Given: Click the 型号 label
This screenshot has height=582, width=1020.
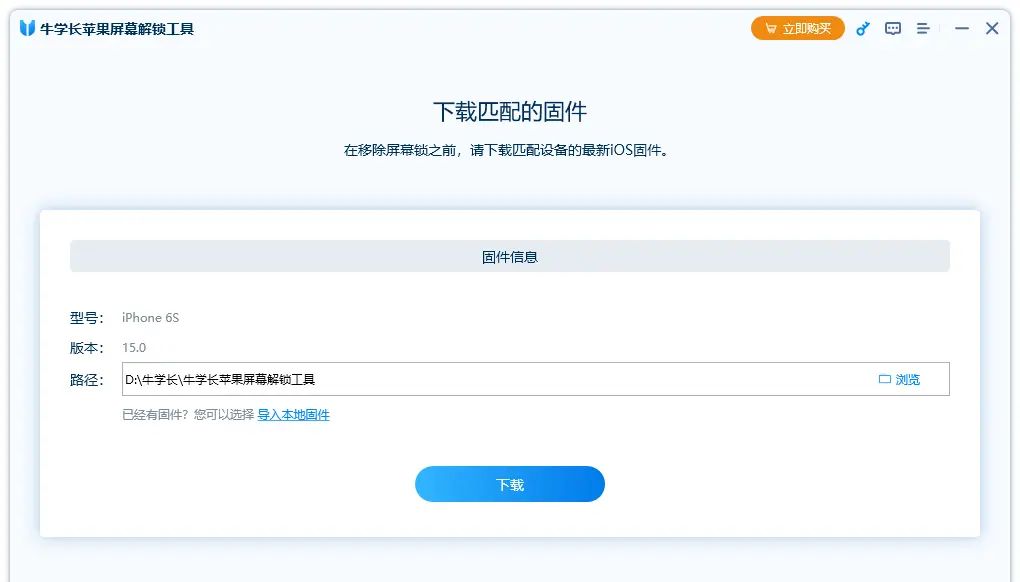Looking at the screenshot, I should [x=87, y=318].
